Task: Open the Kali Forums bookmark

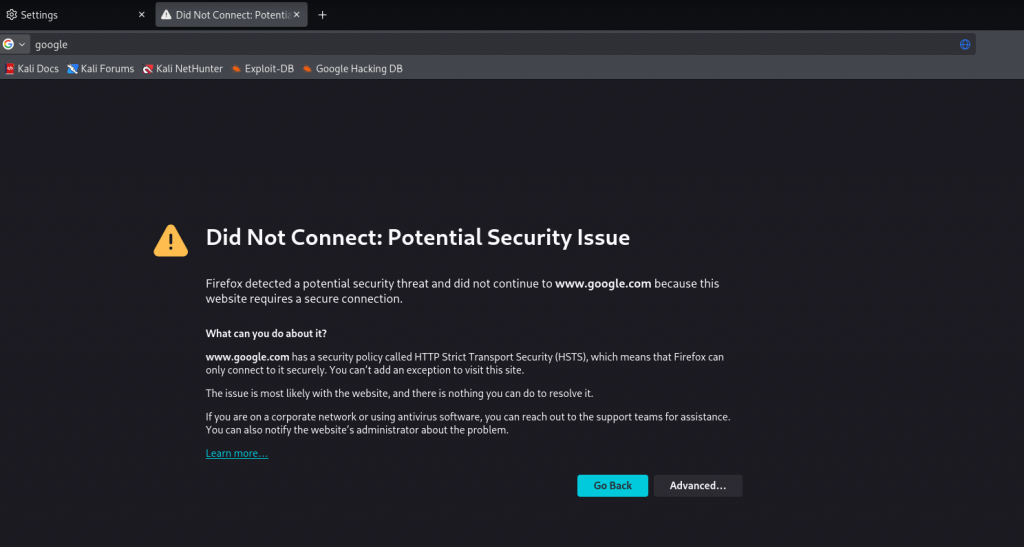Action: click(100, 69)
